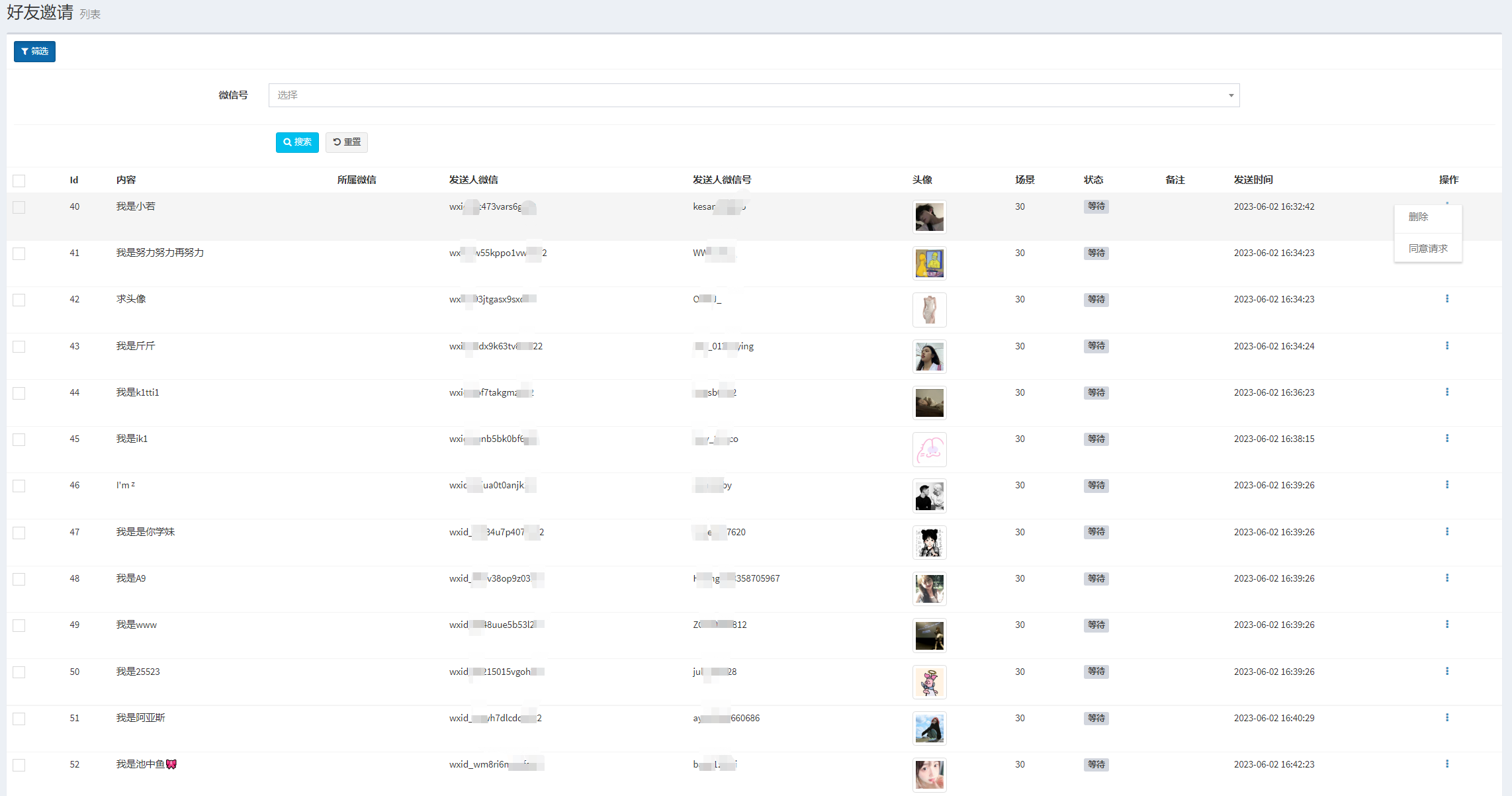Open three-dot actions for row 44
1512x796 pixels.
pyautogui.click(x=1447, y=392)
